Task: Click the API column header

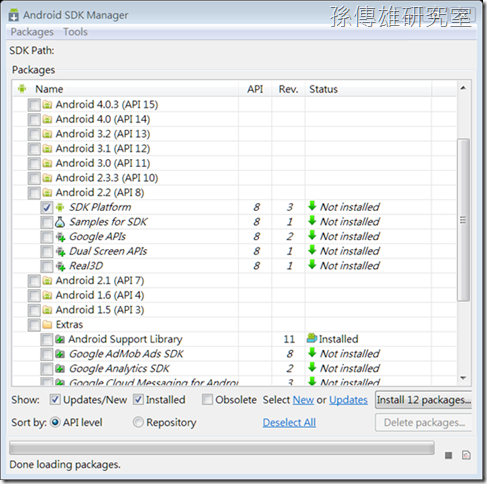Action: (x=255, y=89)
